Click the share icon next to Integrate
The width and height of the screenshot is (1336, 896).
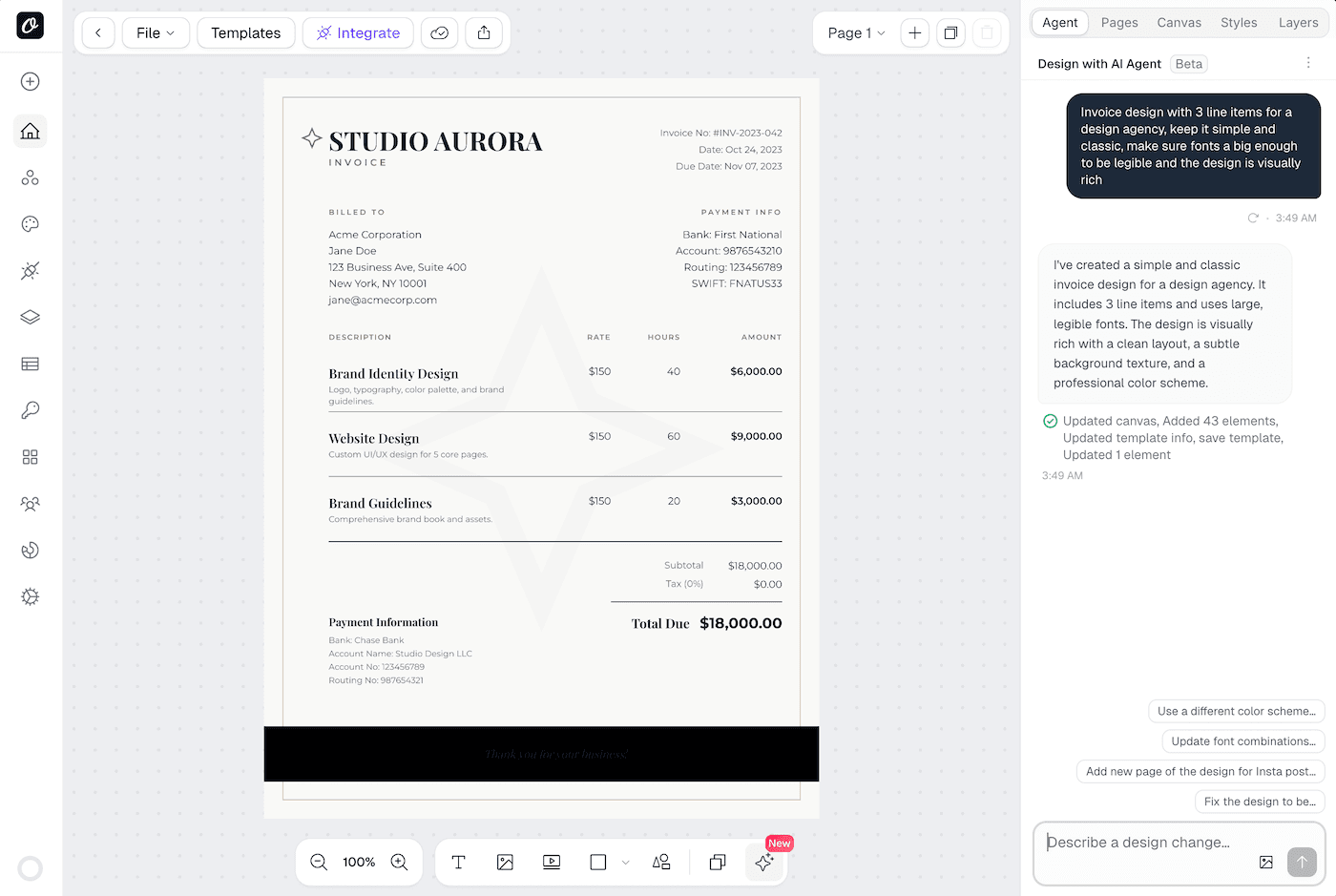[x=484, y=32]
